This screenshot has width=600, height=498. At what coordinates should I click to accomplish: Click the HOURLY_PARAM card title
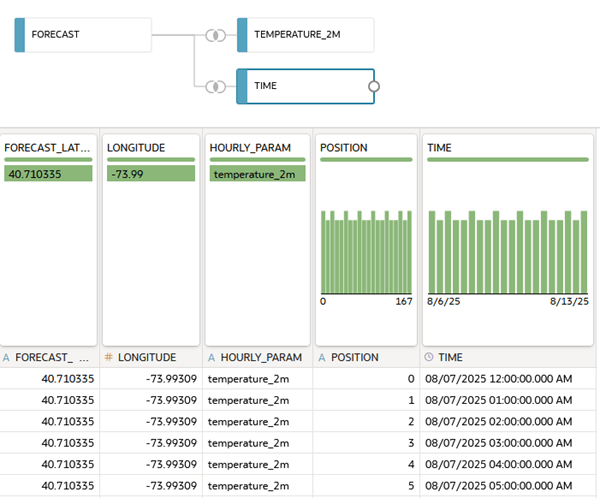pos(250,148)
